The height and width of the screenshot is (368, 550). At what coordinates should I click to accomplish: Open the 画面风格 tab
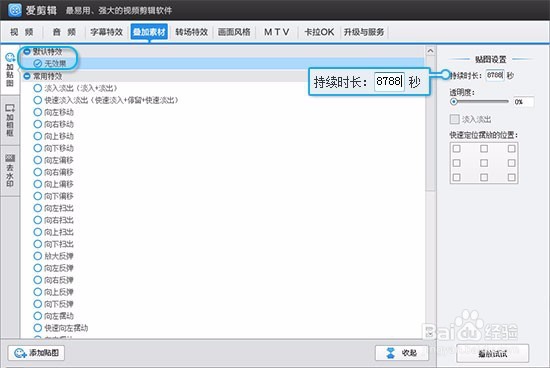coord(234,32)
